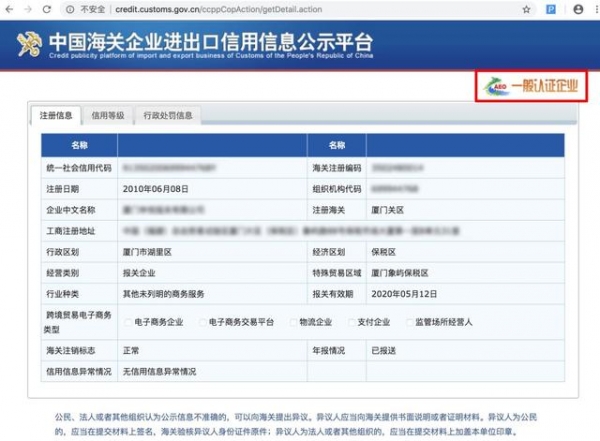Select the 电子商务交易平台 radio option
Image resolution: width=600 pixels, height=441 pixels.
point(202,322)
